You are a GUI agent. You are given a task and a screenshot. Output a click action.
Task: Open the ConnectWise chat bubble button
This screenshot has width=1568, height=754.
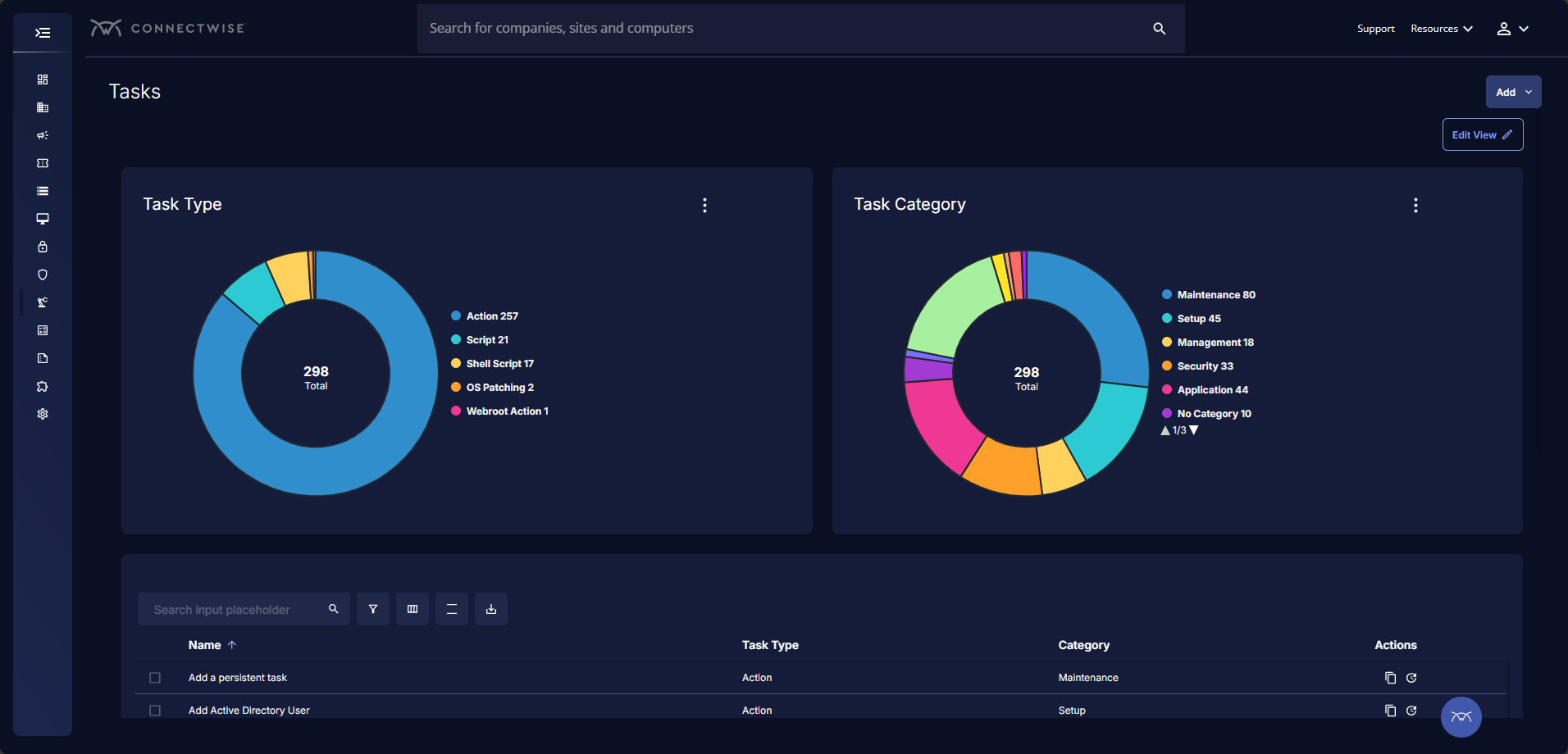pos(1461,717)
